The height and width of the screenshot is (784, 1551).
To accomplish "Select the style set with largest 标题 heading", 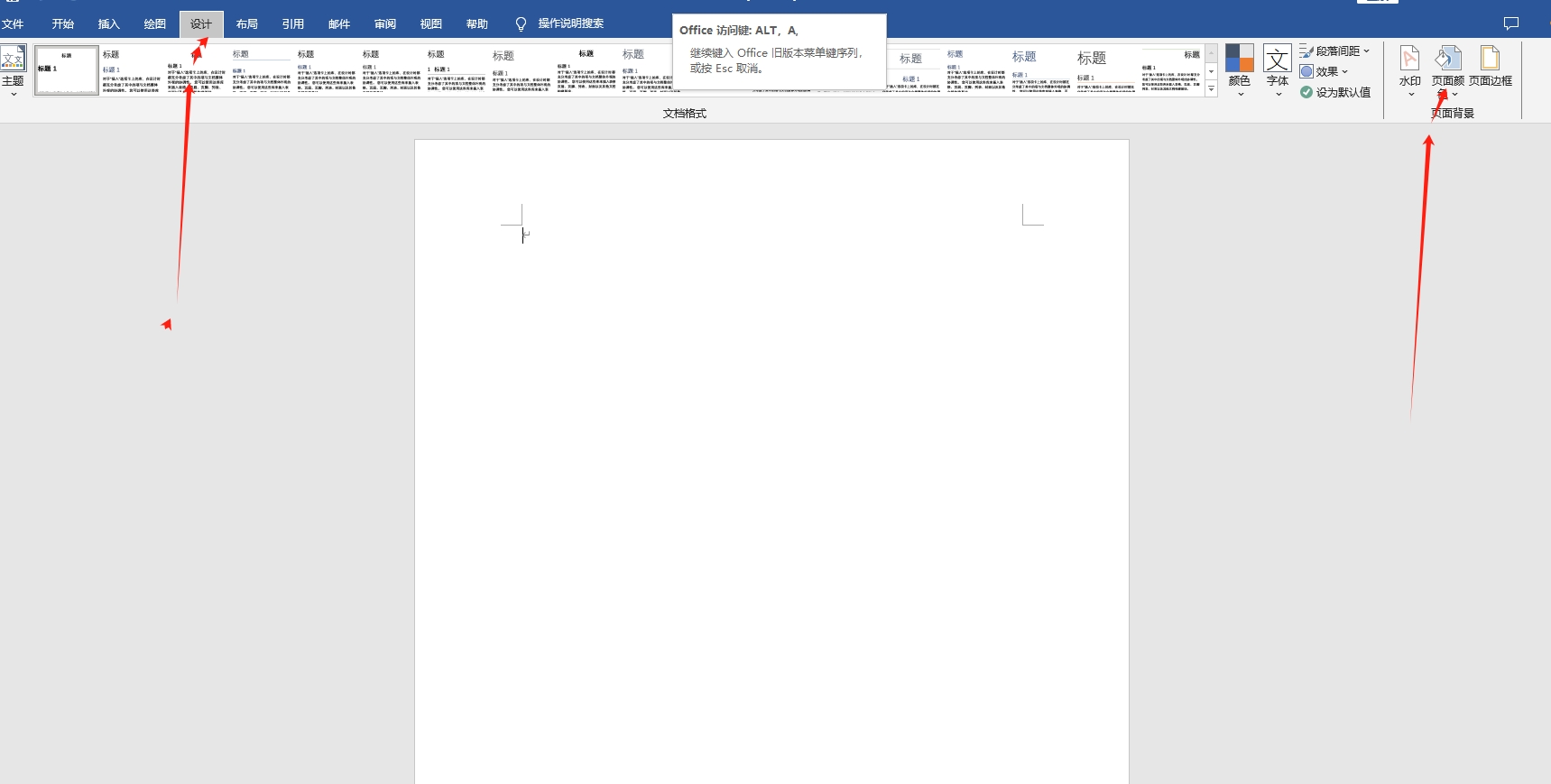I will (x=1106, y=70).
